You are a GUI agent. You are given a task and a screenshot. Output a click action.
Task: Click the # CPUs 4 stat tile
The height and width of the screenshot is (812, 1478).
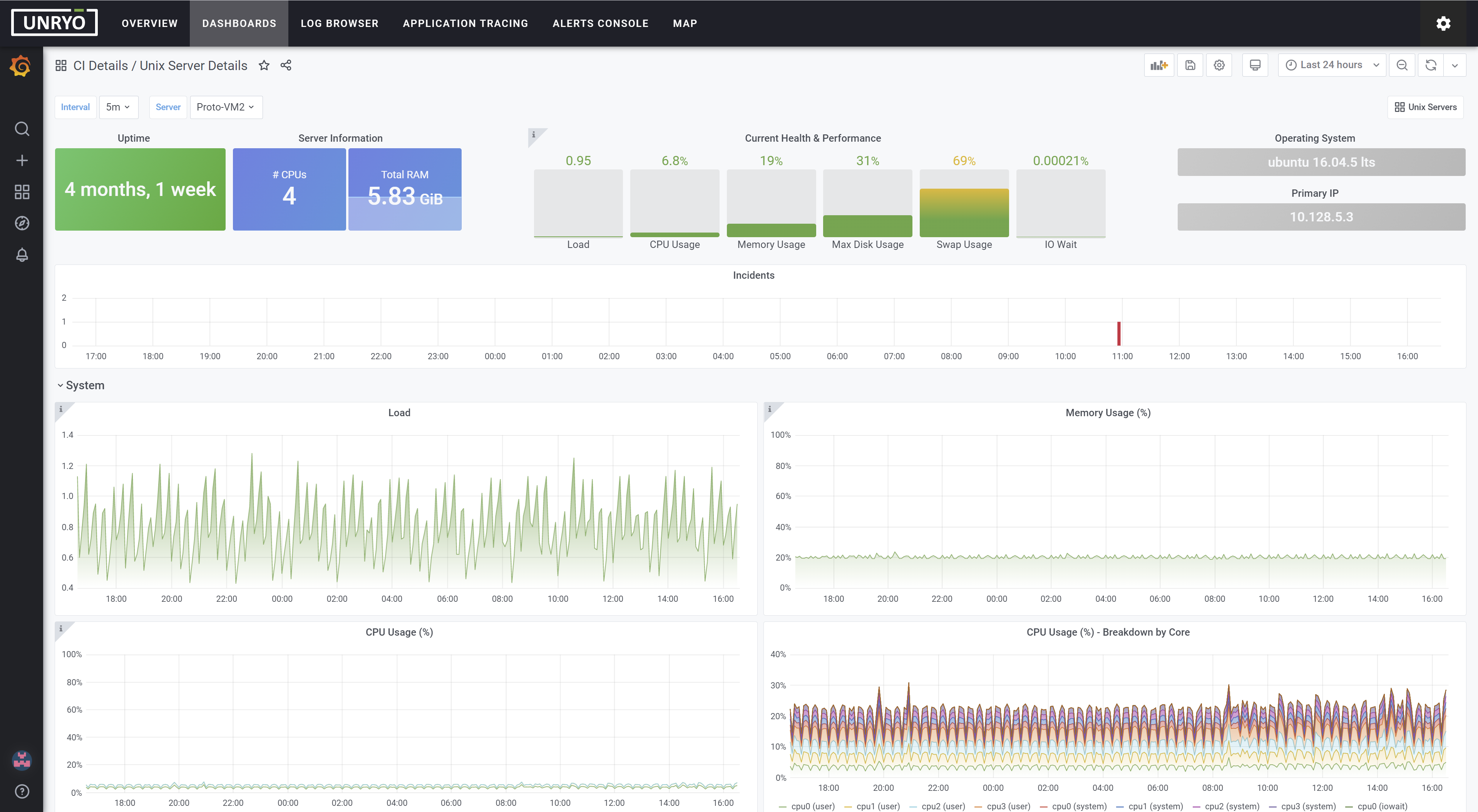point(289,189)
